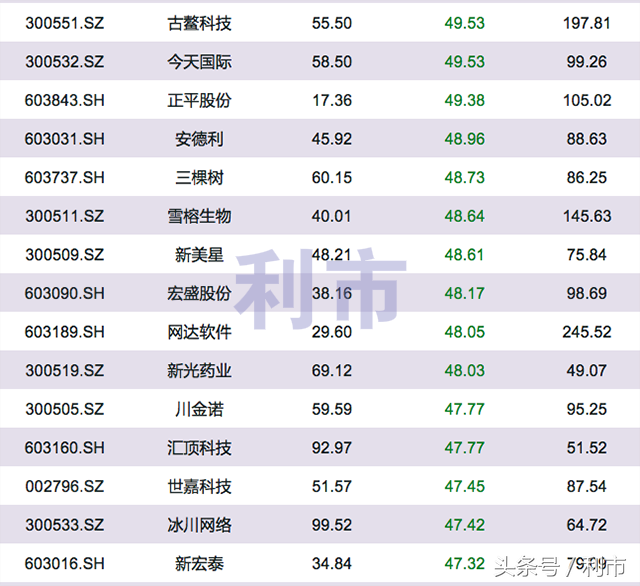Click value 75.84 in 新美星 row
640x586 pixels.
point(587,255)
